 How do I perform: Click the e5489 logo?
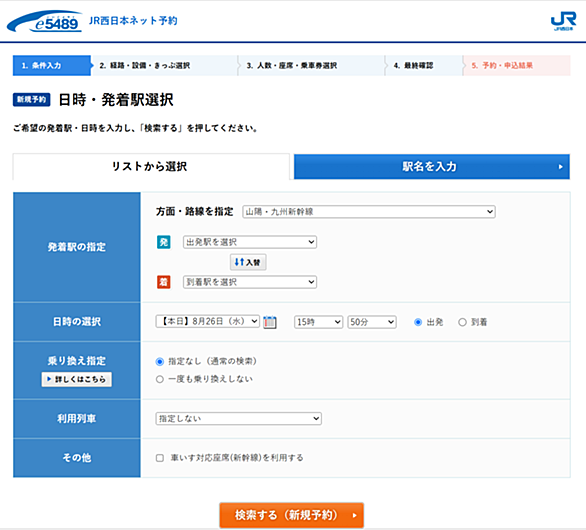44,21
